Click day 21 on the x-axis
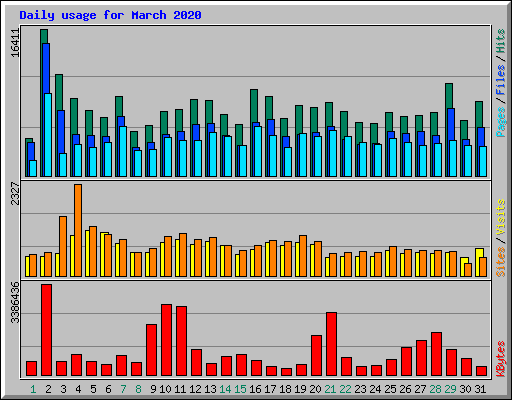The width and height of the screenshot is (512, 400). pos(330,389)
